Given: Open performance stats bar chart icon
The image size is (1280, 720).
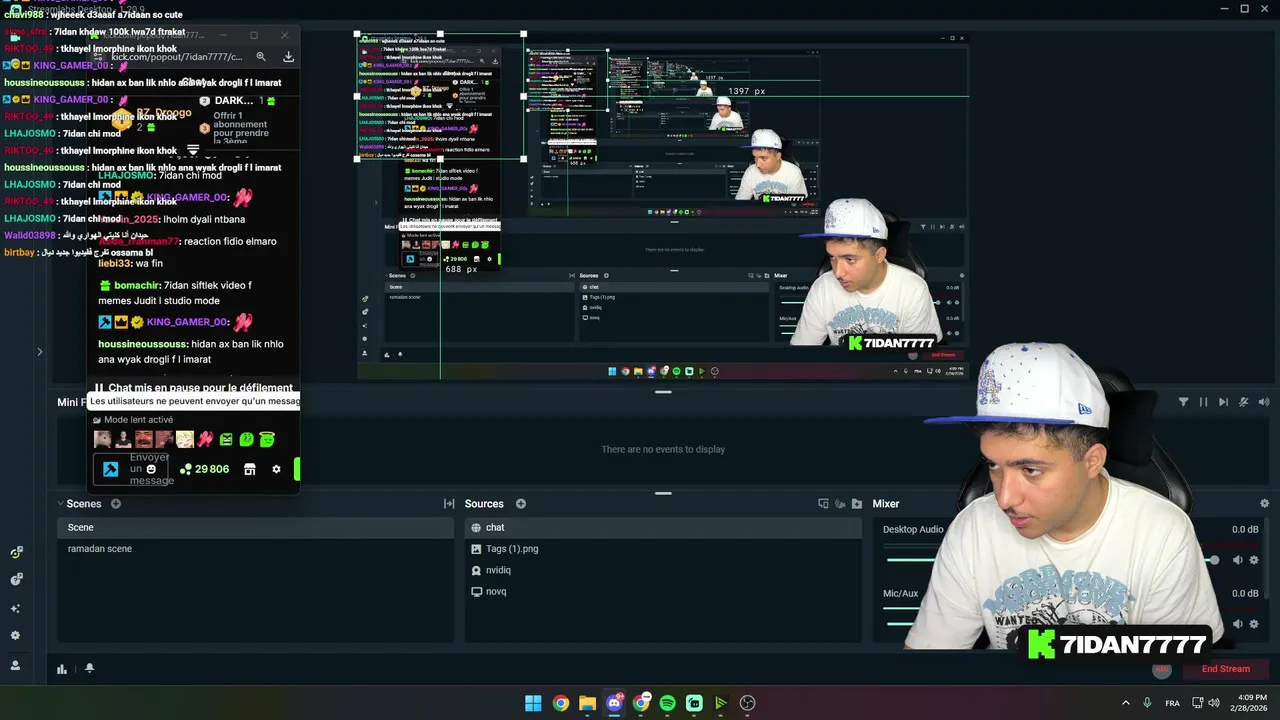Looking at the screenshot, I should (x=62, y=669).
